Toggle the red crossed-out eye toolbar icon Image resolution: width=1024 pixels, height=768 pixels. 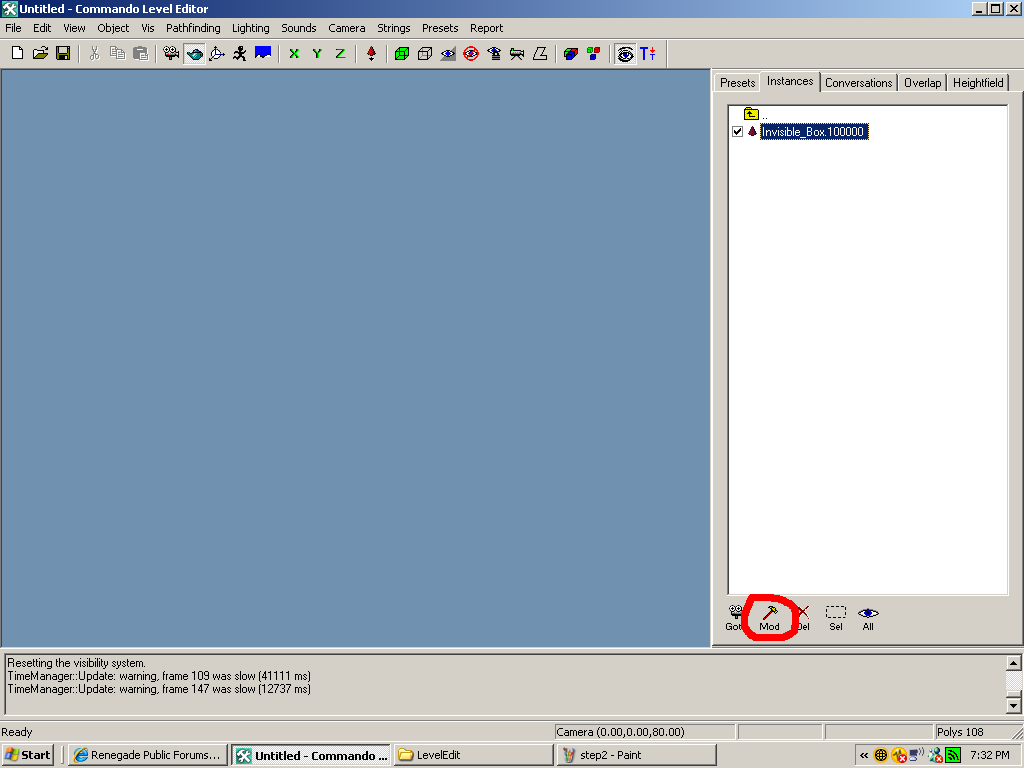(471, 53)
